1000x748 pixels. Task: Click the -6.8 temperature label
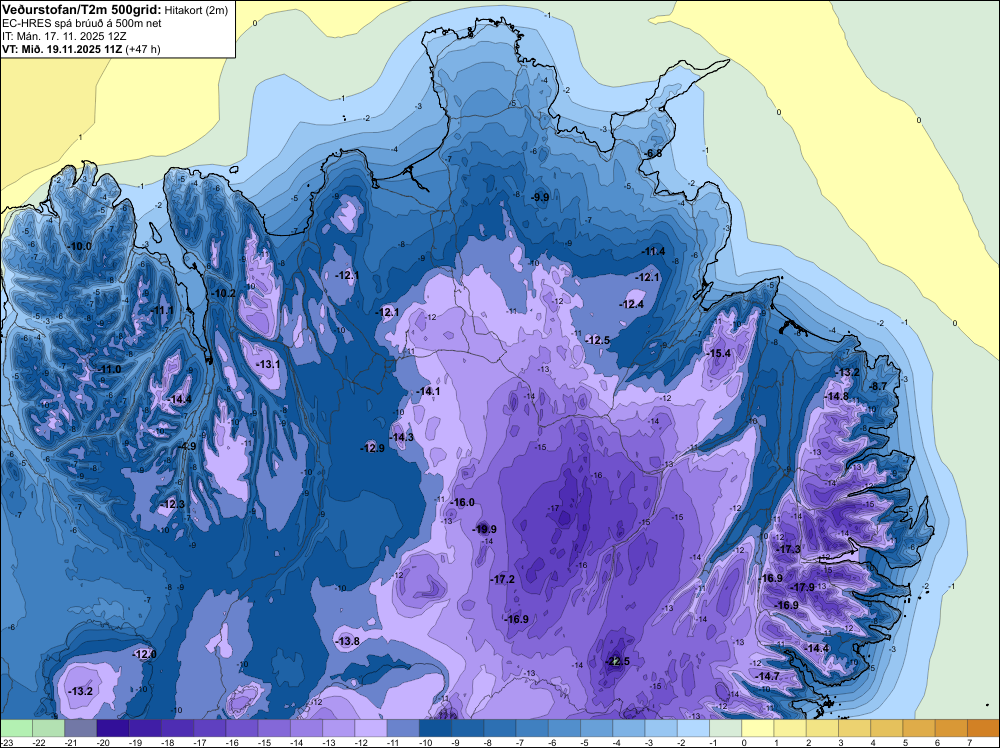[652, 154]
